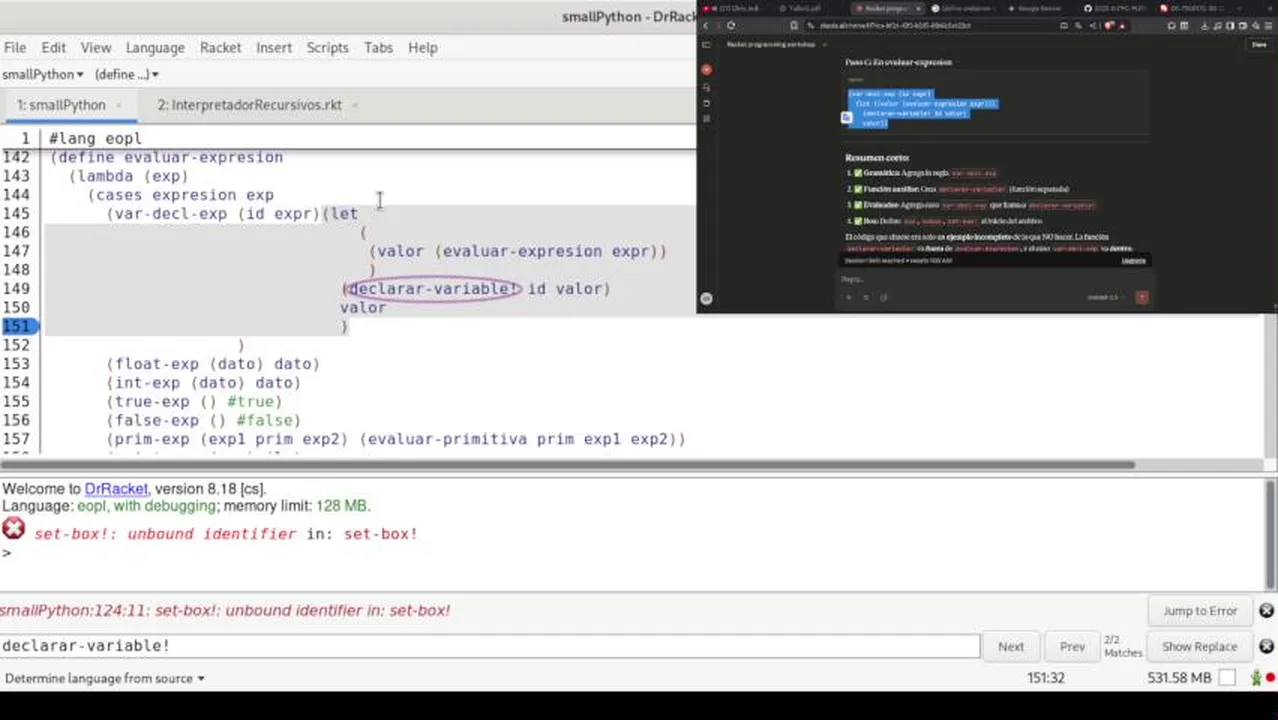Image resolution: width=1278 pixels, height=720 pixels.
Task: Expand the (define ...) definitions dropdown
Action: click(127, 74)
